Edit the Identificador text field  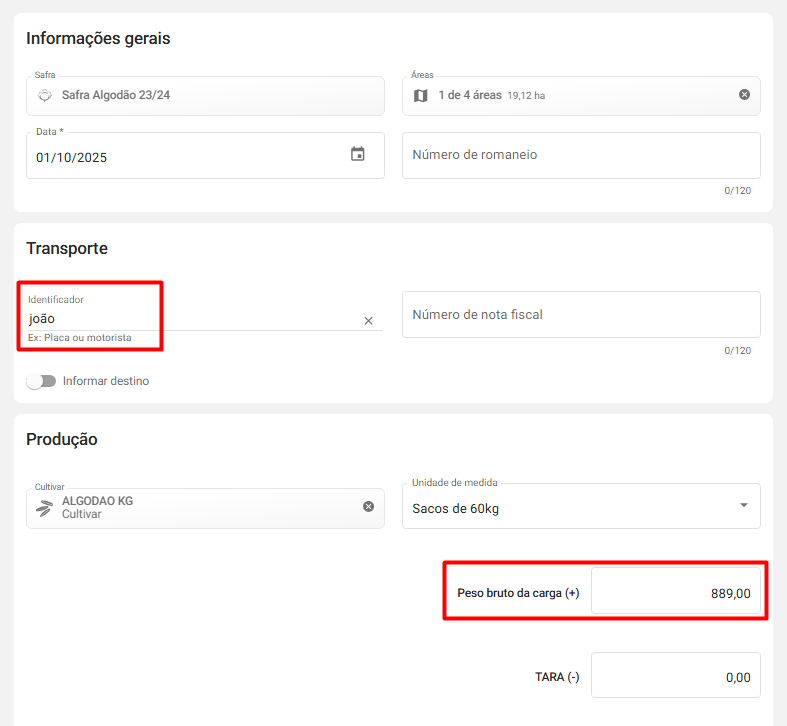pos(190,319)
